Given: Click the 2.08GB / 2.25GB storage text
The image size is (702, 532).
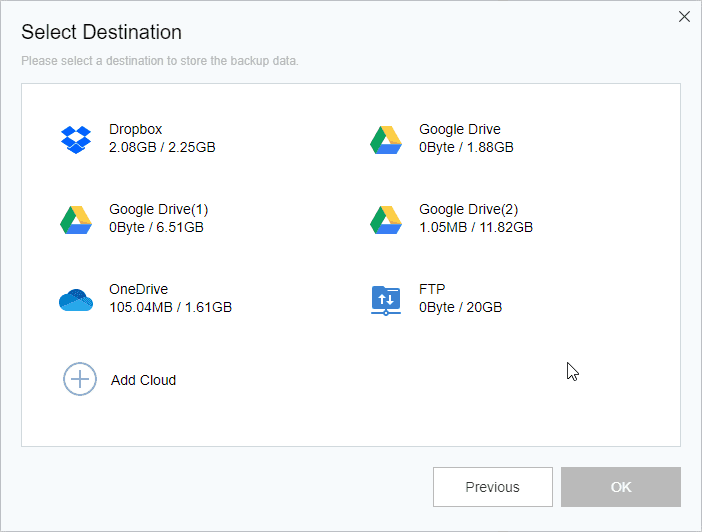Looking at the screenshot, I should pos(163,147).
